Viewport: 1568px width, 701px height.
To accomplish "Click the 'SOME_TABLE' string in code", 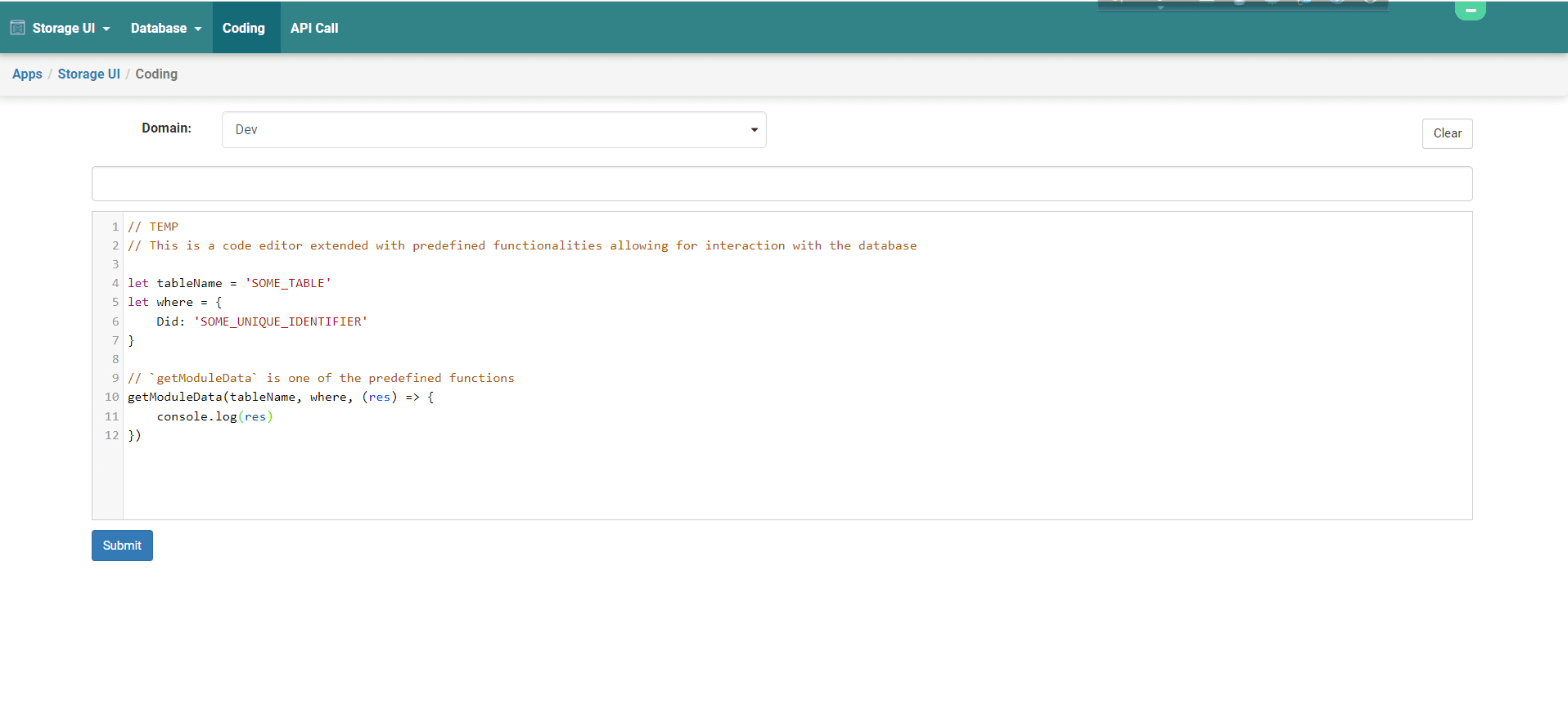I will [288, 283].
